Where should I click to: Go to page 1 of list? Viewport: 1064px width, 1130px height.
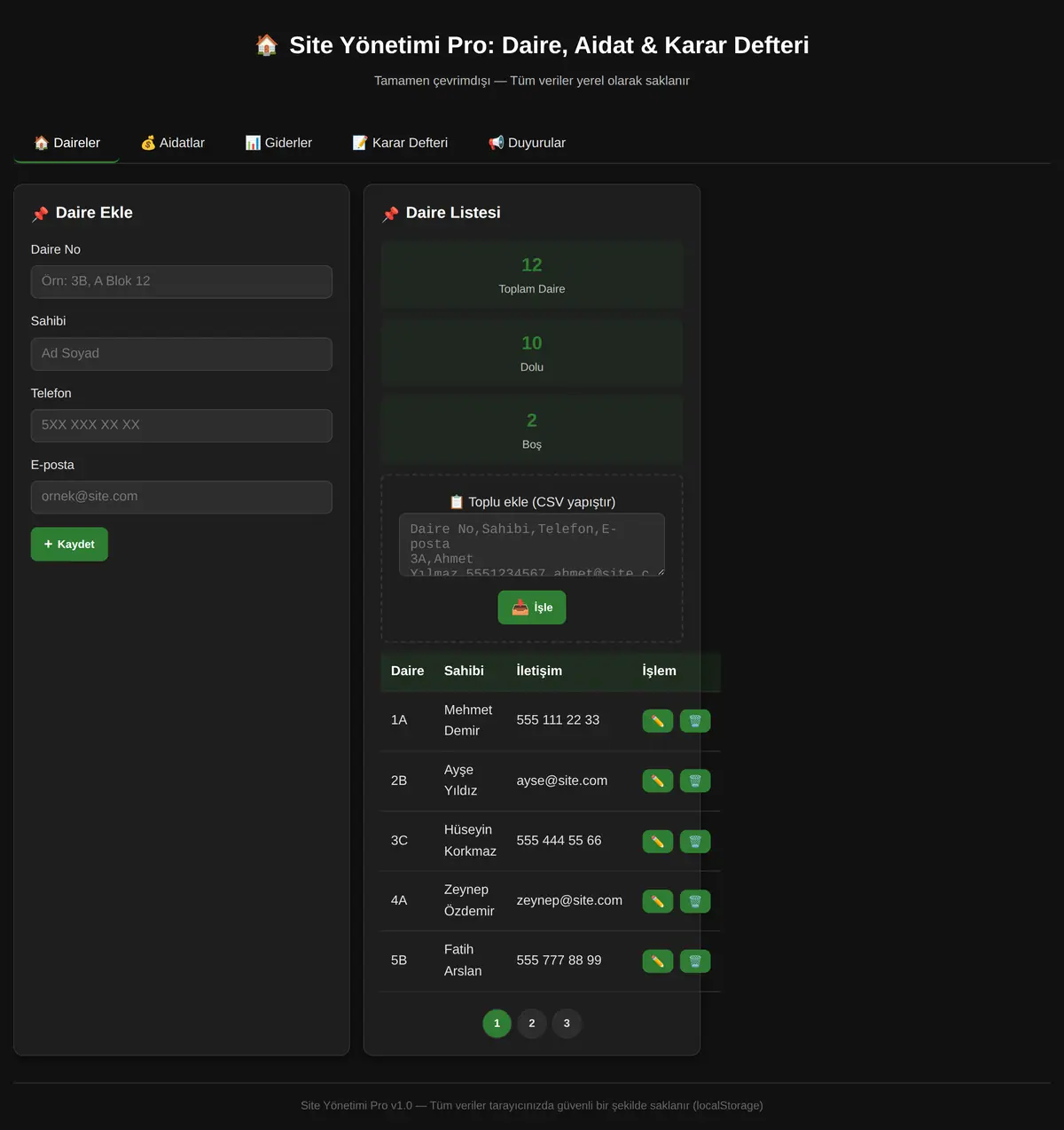(x=497, y=1024)
